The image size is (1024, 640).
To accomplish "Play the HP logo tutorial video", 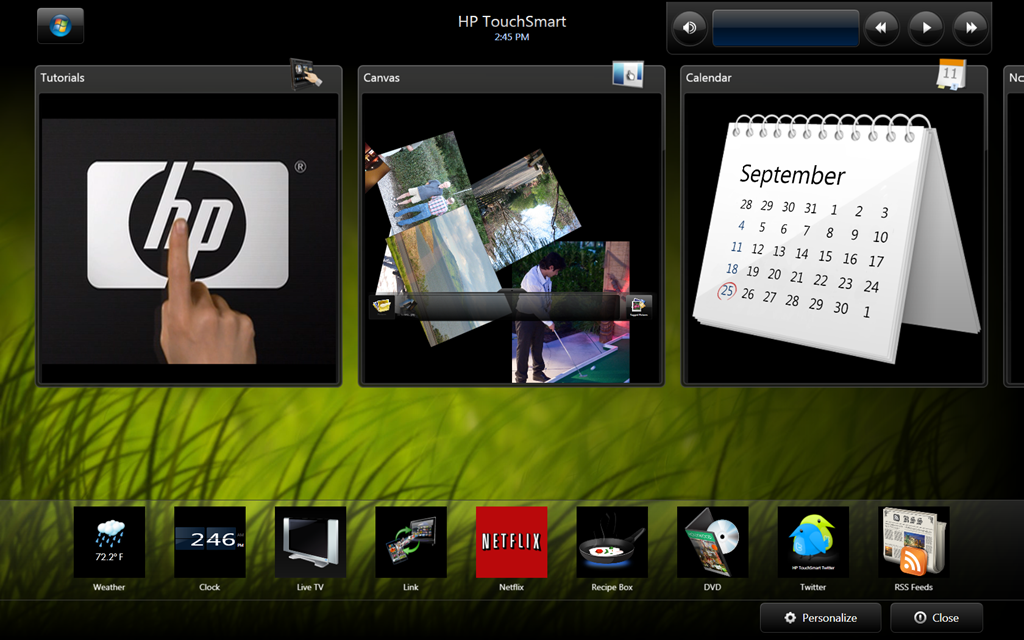I will 189,240.
